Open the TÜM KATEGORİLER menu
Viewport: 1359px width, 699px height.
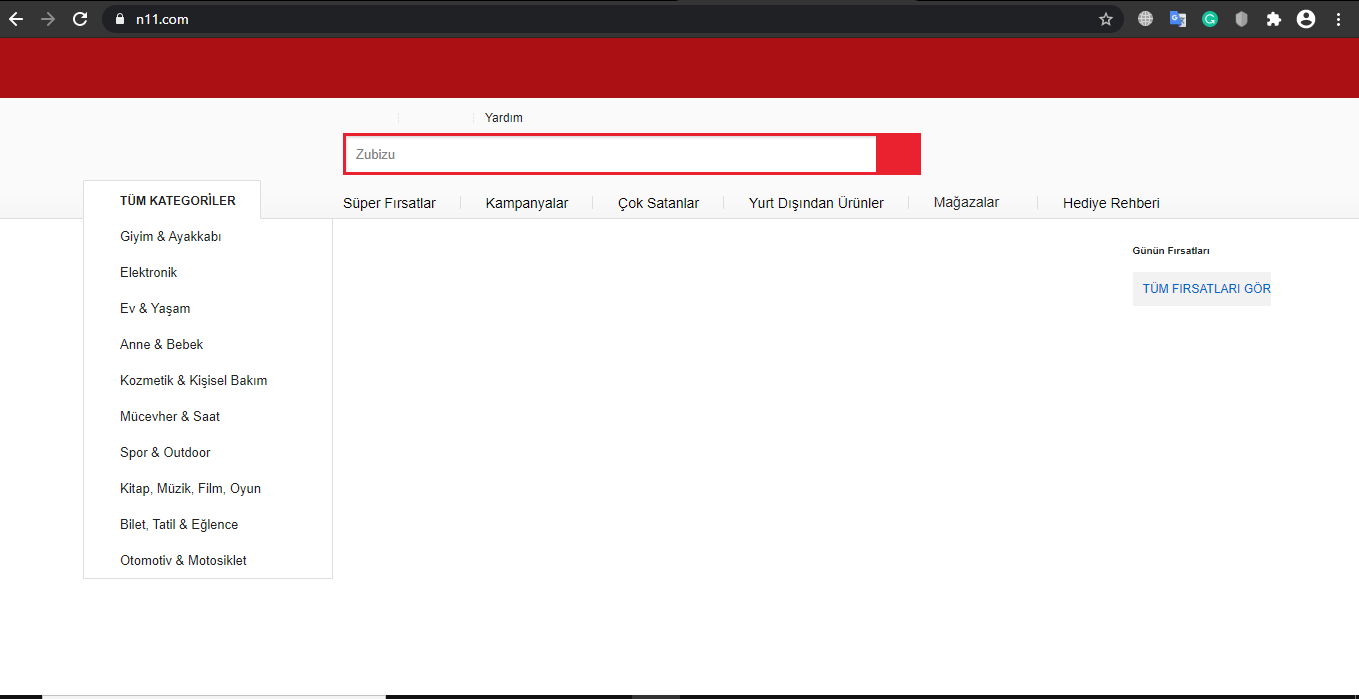point(178,201)
